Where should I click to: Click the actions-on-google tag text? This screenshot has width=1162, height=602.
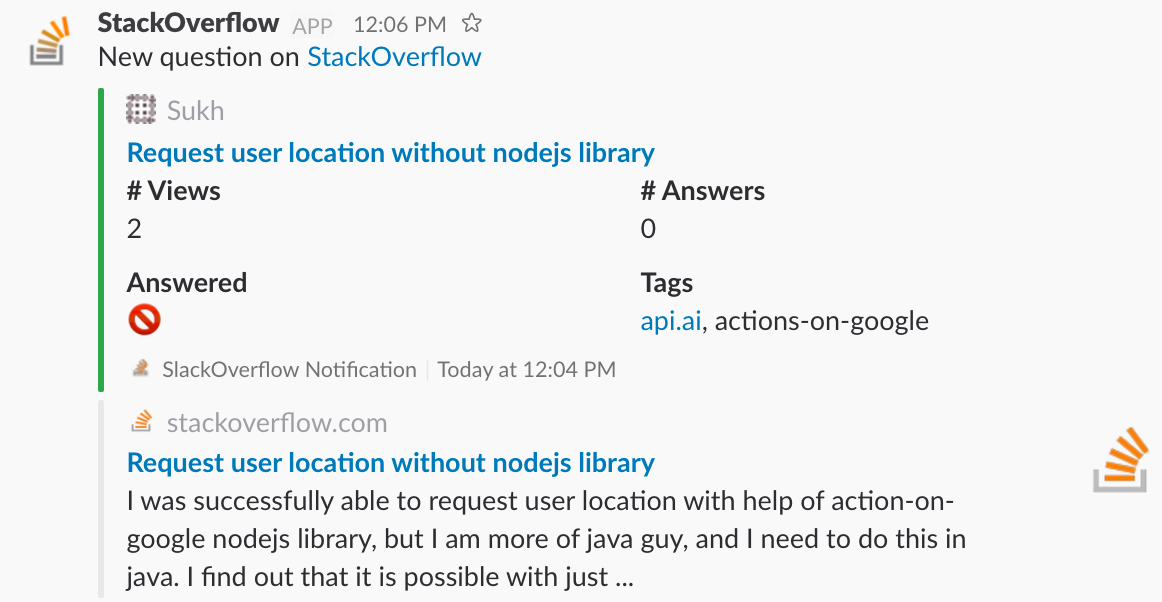point(821,321)
